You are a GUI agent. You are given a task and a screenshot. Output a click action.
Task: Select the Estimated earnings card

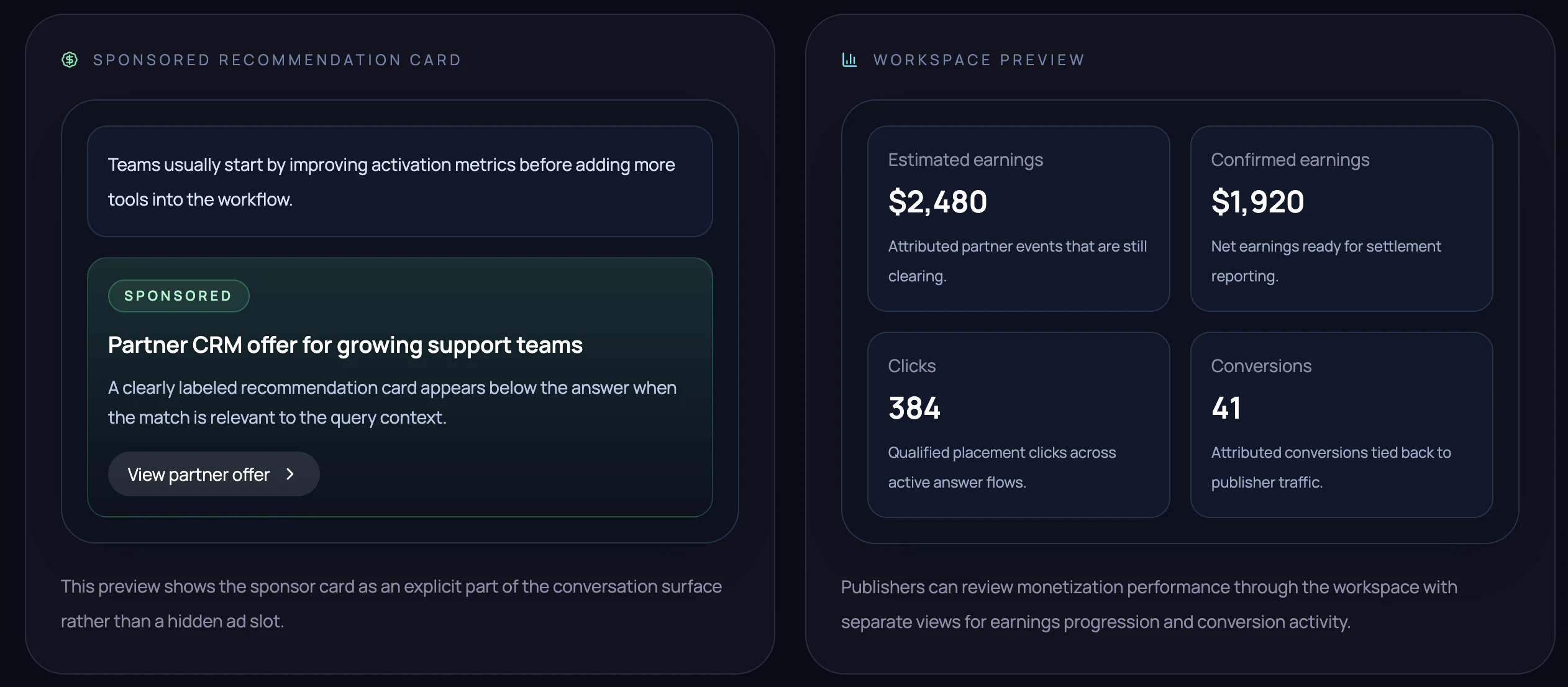[x=1018, y=219]
